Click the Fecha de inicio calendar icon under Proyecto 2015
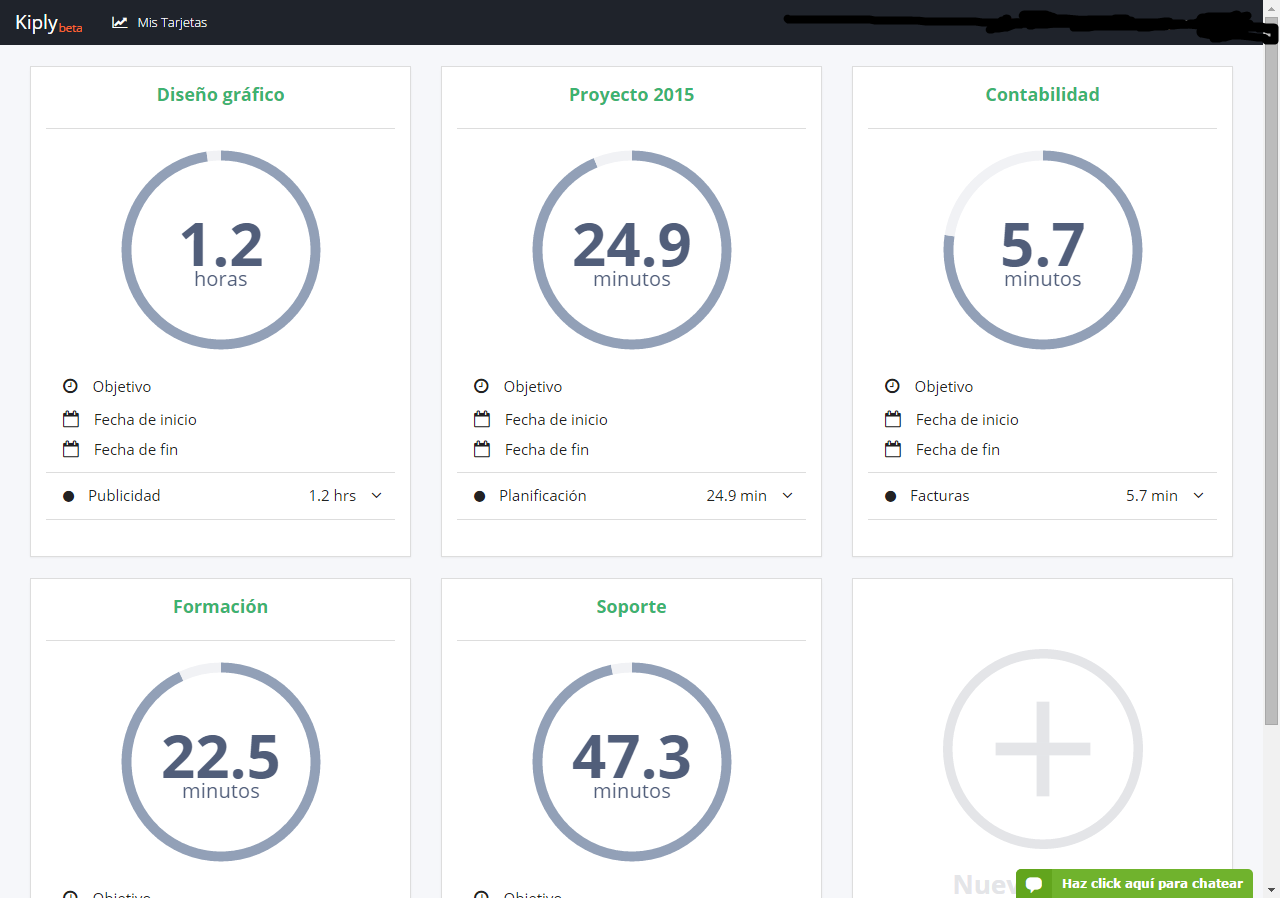Image resolution: width=1280 pixels, height=898 pixels. [x=481, y=419]
